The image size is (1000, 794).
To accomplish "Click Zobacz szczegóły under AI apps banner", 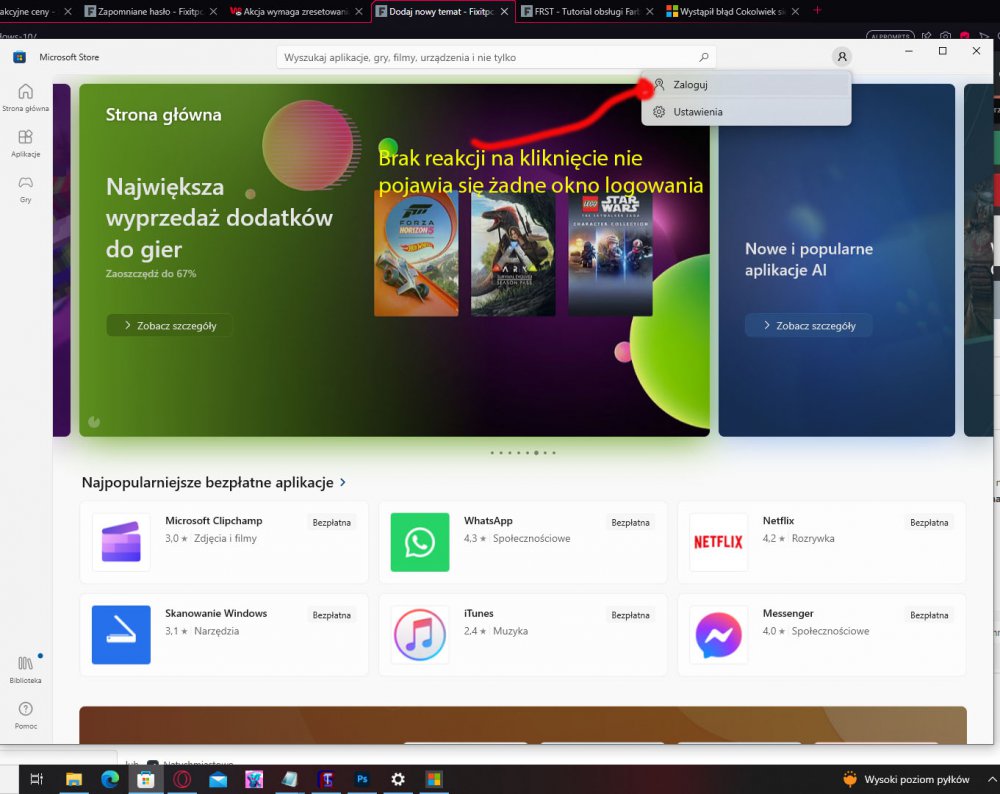I will (x=808, y=325).
